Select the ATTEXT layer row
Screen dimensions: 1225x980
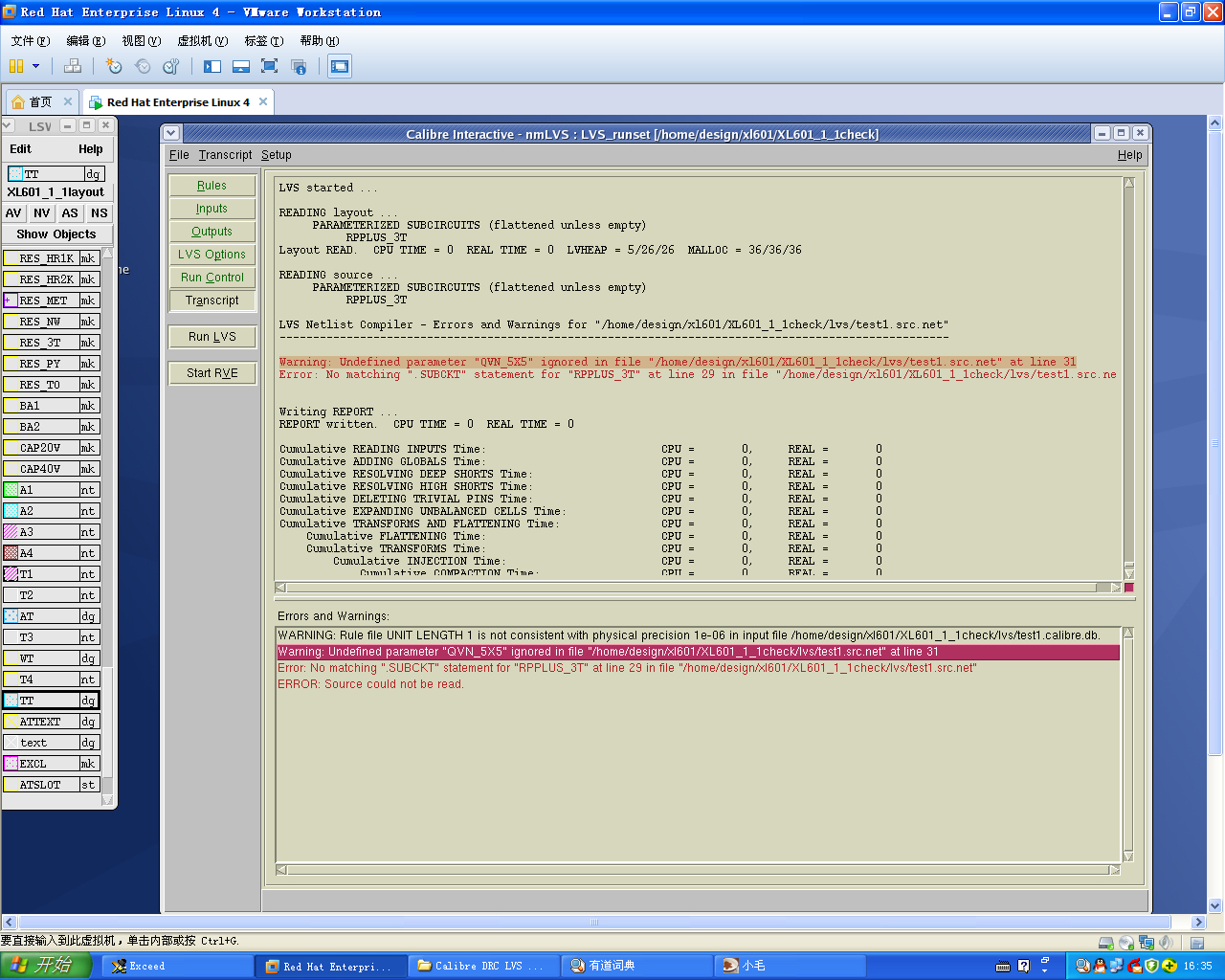tap(51, 722)
